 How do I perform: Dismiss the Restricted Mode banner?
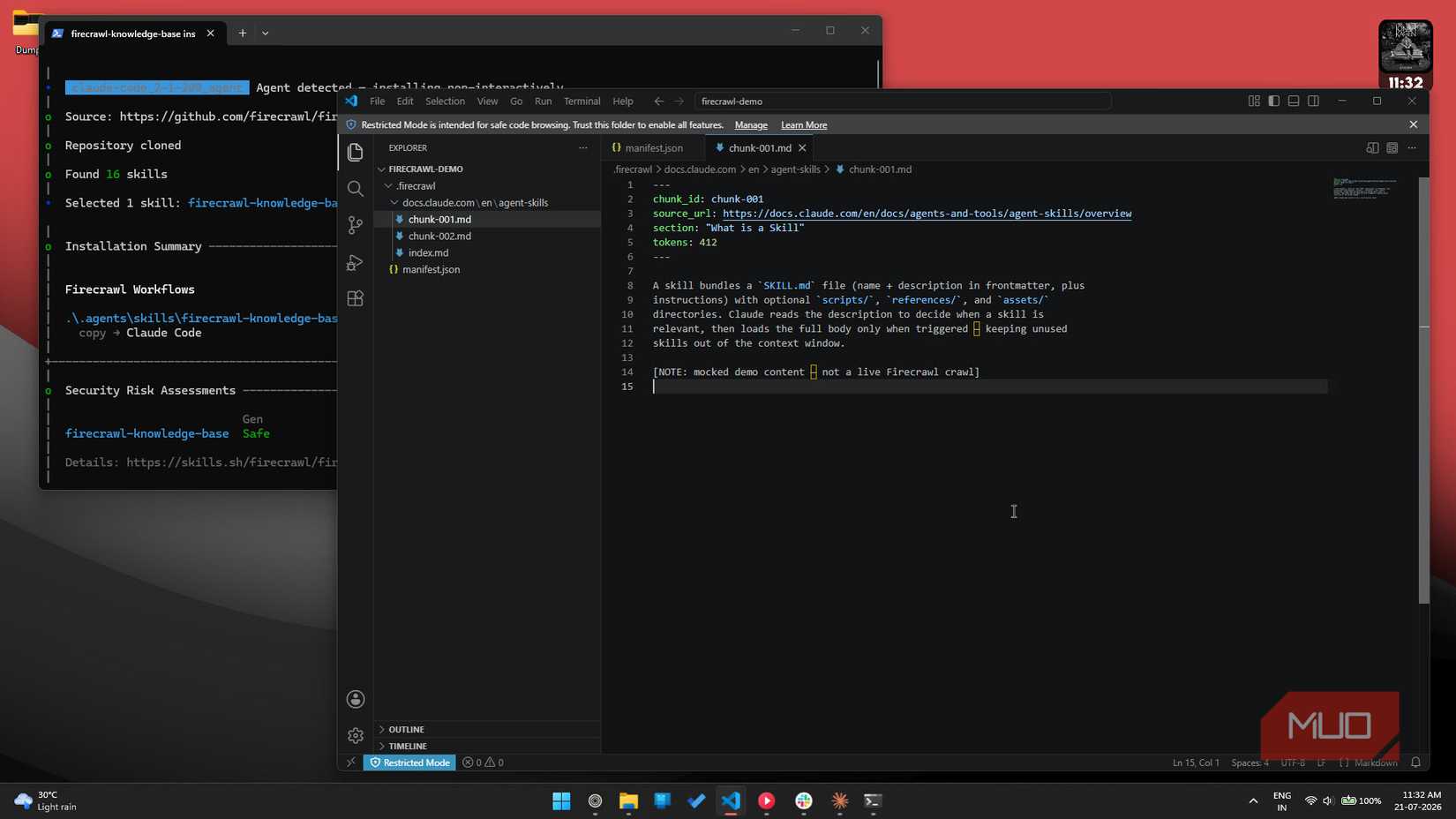1414,124
